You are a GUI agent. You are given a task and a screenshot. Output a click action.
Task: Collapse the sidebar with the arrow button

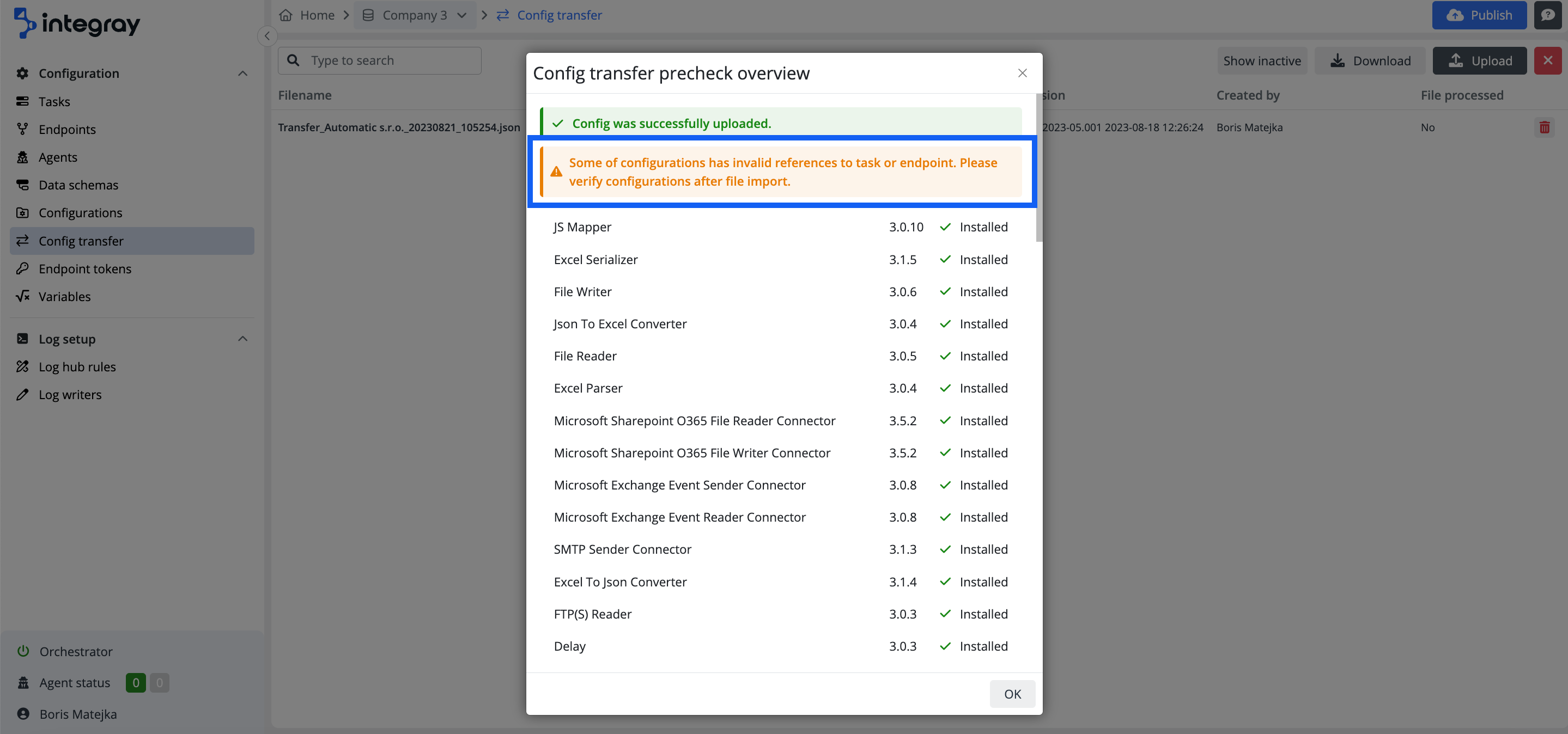coord(266,36)
